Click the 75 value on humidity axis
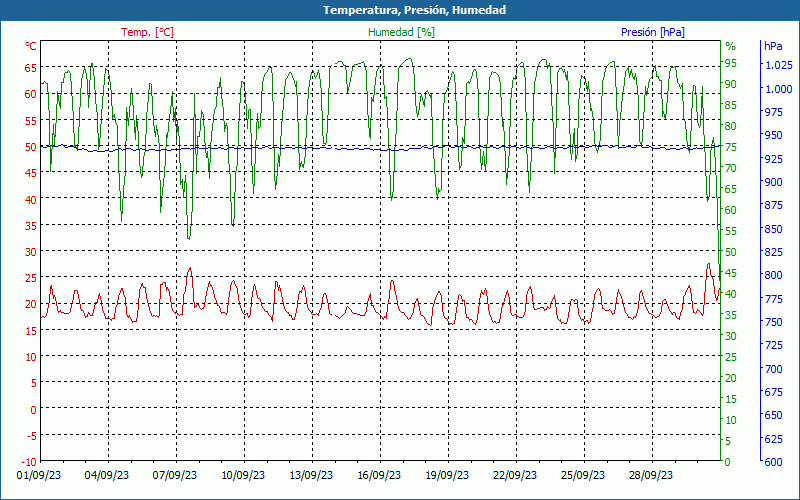800x500 pixels. click(x=731, y=147)
